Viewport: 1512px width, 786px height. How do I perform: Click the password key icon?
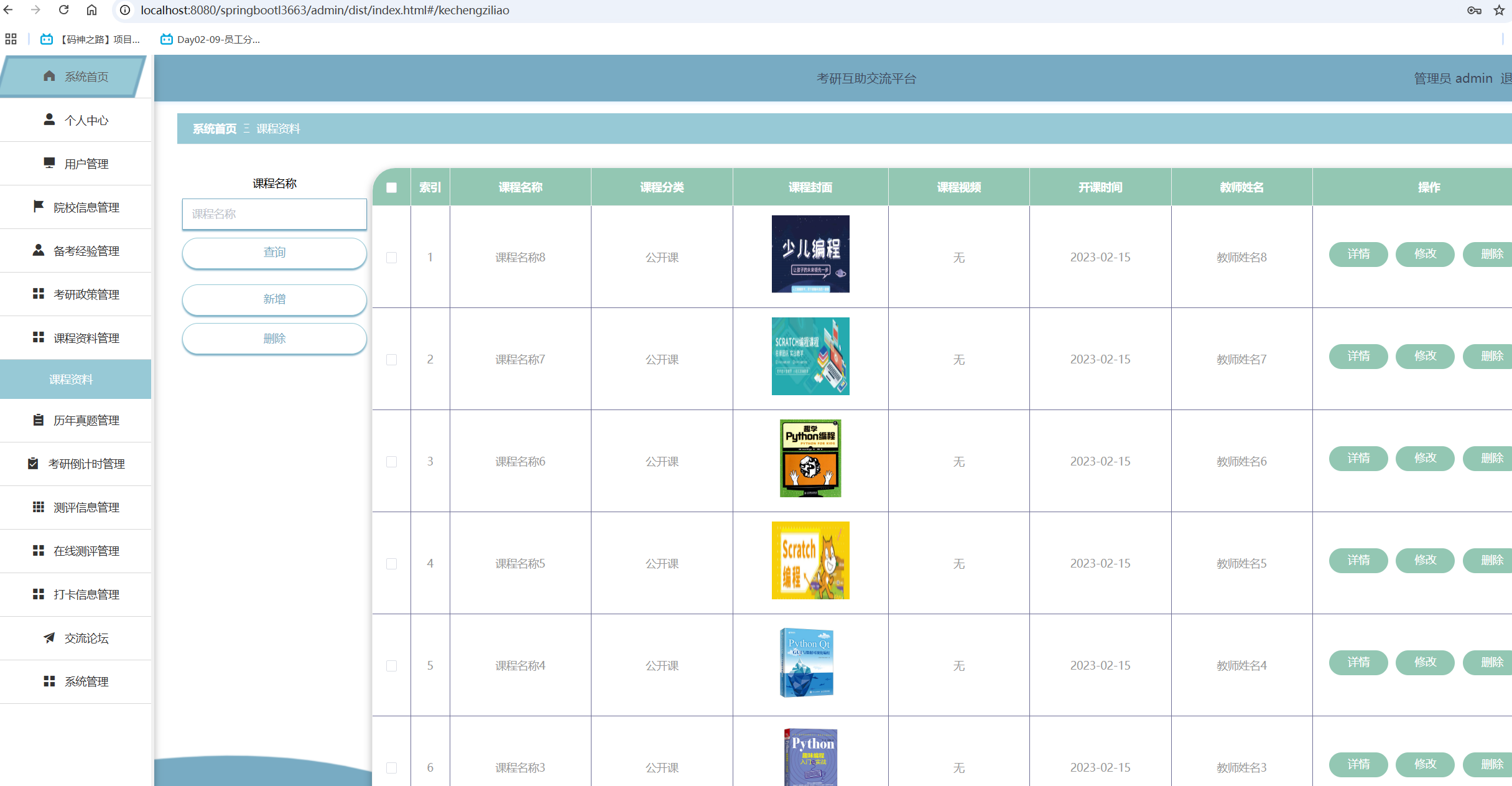point(1473,10)
